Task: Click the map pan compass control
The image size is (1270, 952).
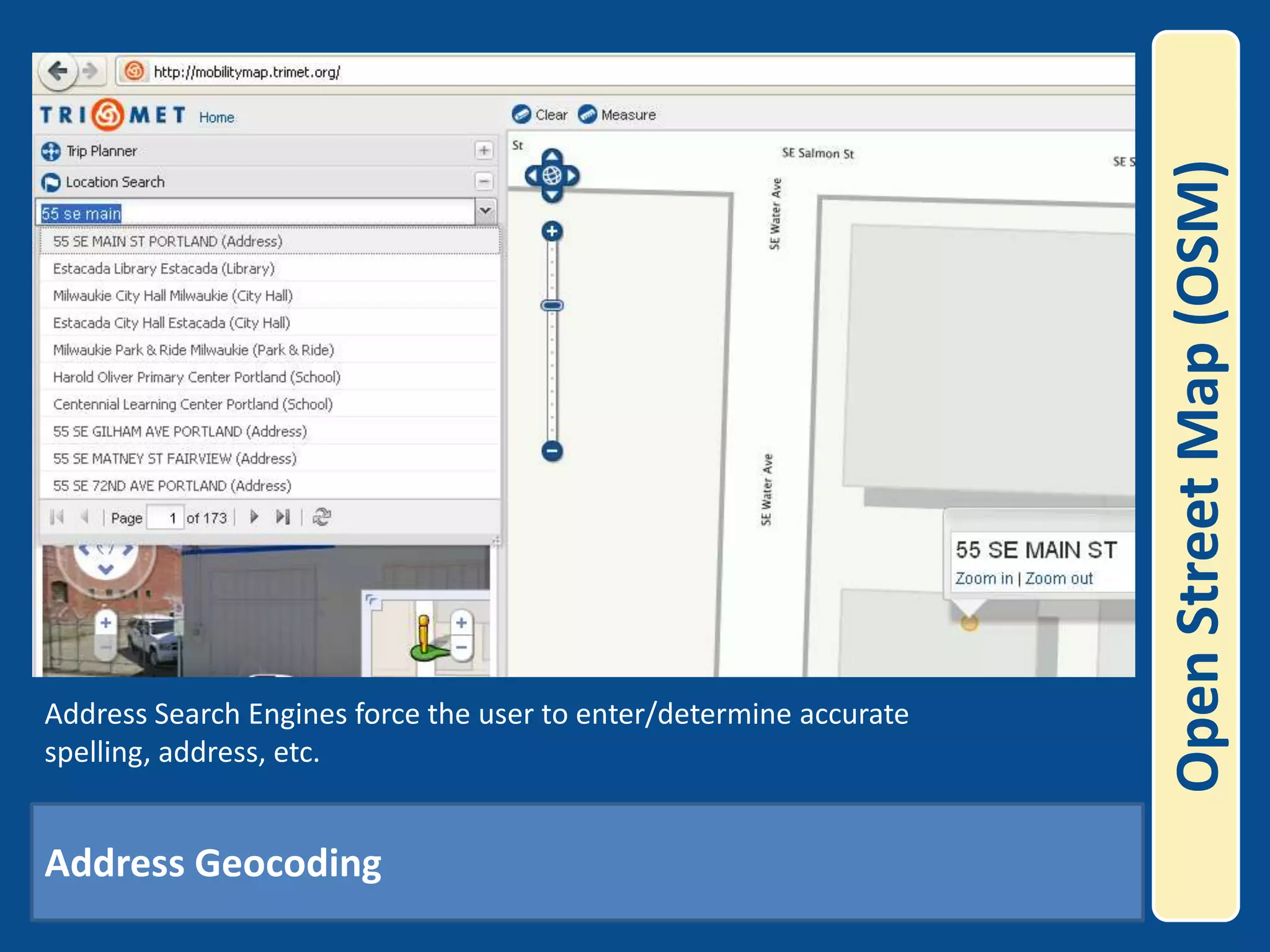Action: [x=552, y=176]
